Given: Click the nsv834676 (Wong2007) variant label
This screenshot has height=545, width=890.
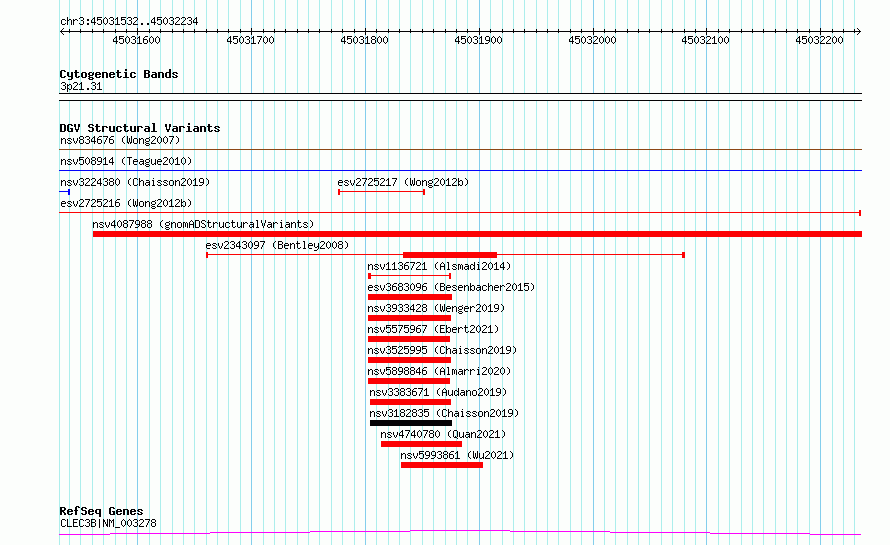Looking at the screenshot, I should (120, 140).
